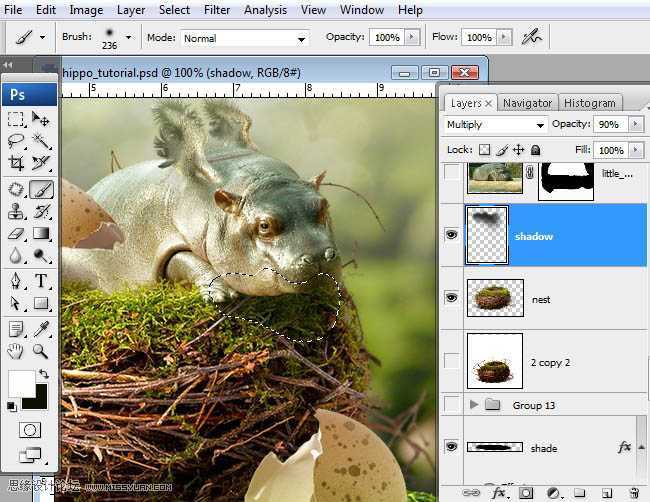This screenshot has width=650, height=502.
Task: Select the Magic Wand tool
Action: (41, 141)
